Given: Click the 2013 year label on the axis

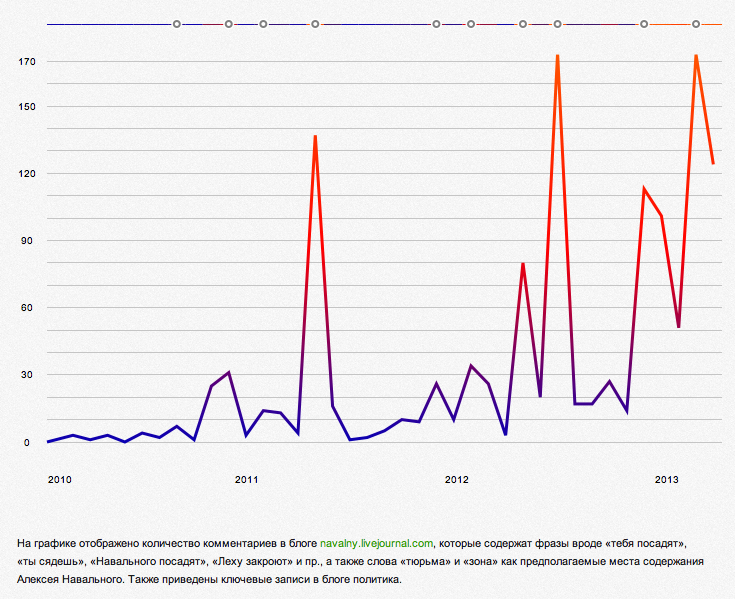Looking at the screenshot, I should [667, 479].
